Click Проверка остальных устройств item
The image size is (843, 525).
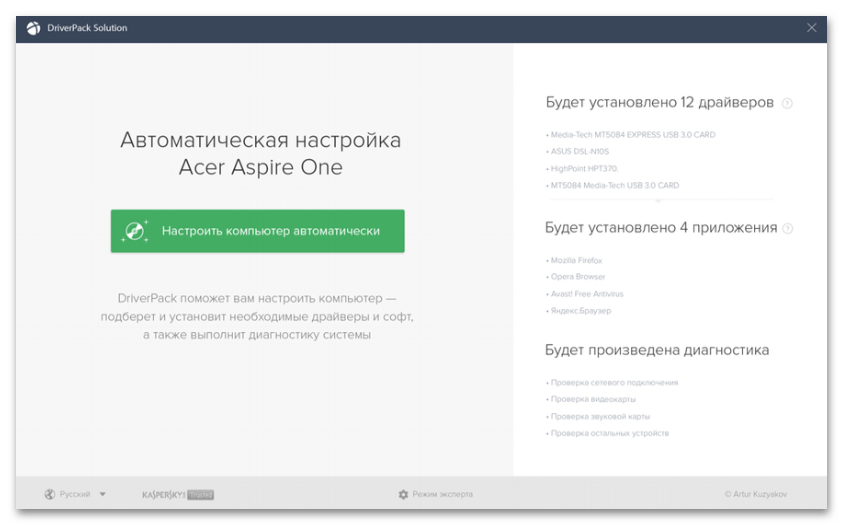pyautogui.click(x=608, y=433)
